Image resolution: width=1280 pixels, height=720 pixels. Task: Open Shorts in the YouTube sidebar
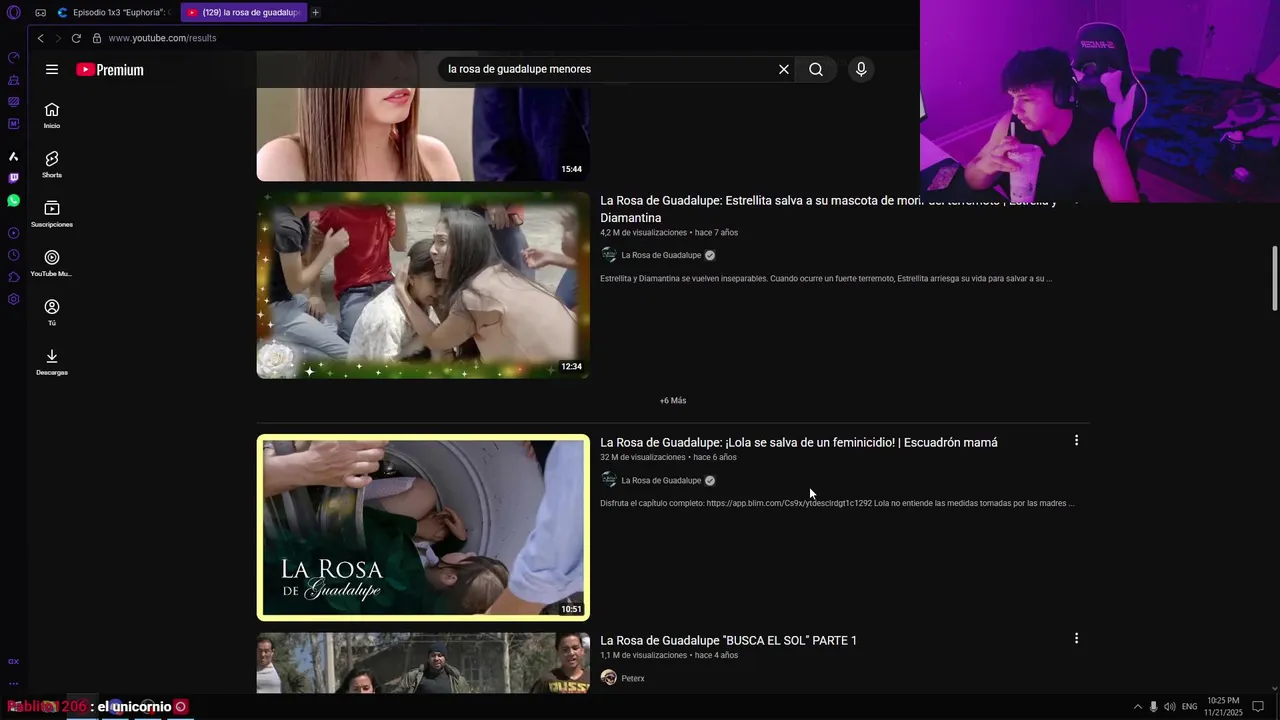pyautogui.click(x=52, y=164)
